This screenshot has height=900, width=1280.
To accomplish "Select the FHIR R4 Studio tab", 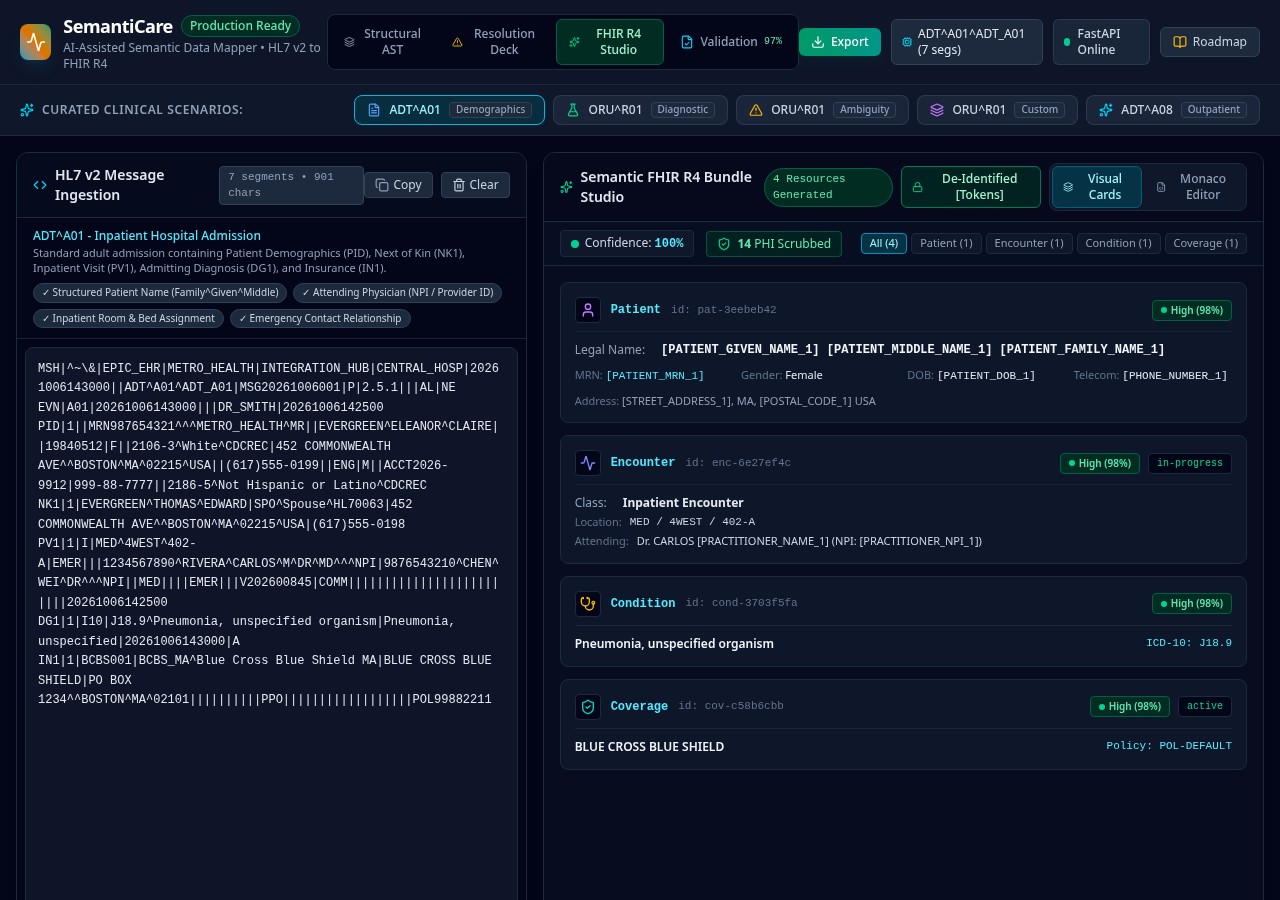I will pyautogui.click(x=609, y=42).
